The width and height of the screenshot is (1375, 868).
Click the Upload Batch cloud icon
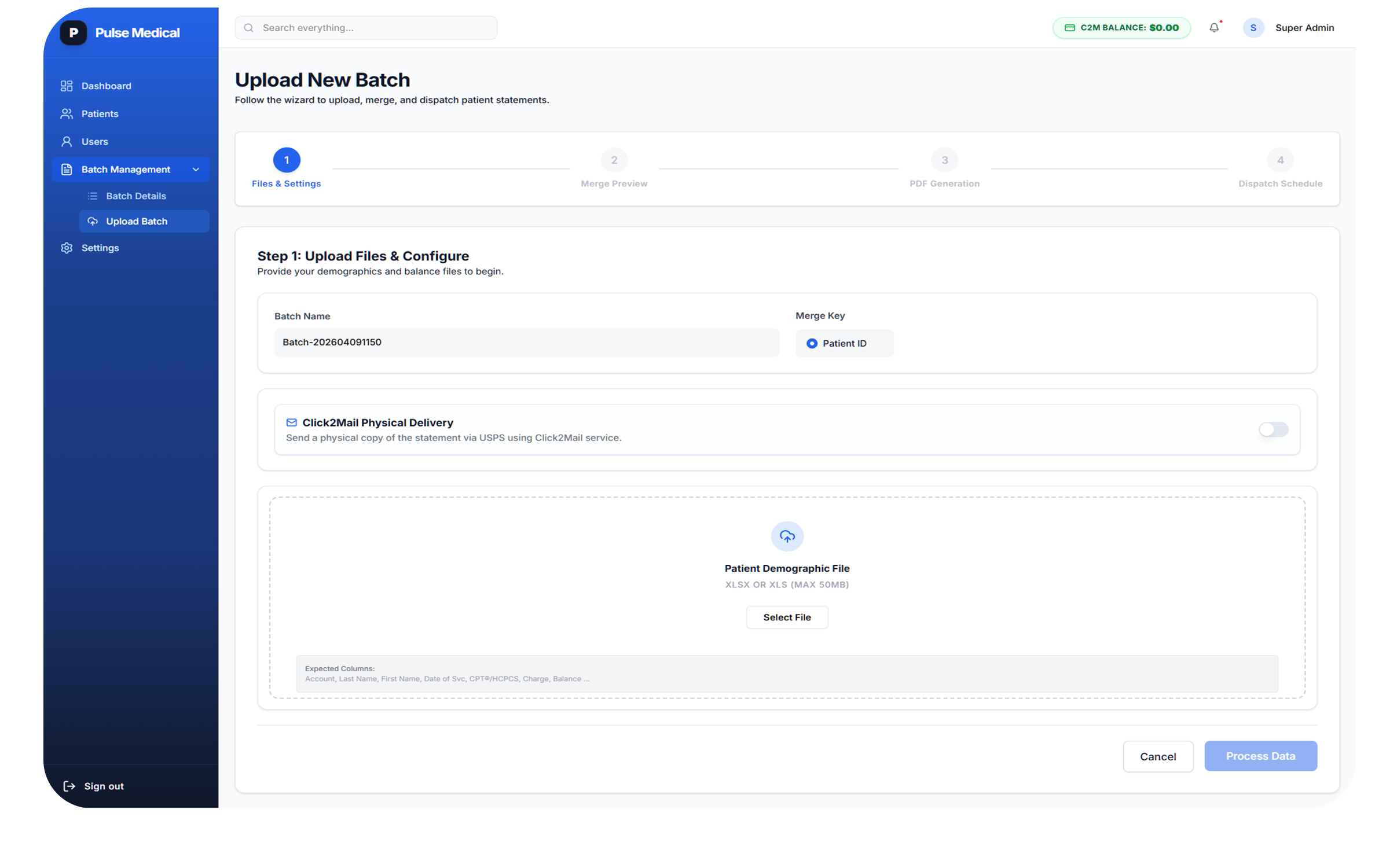(x=93, y=221)
